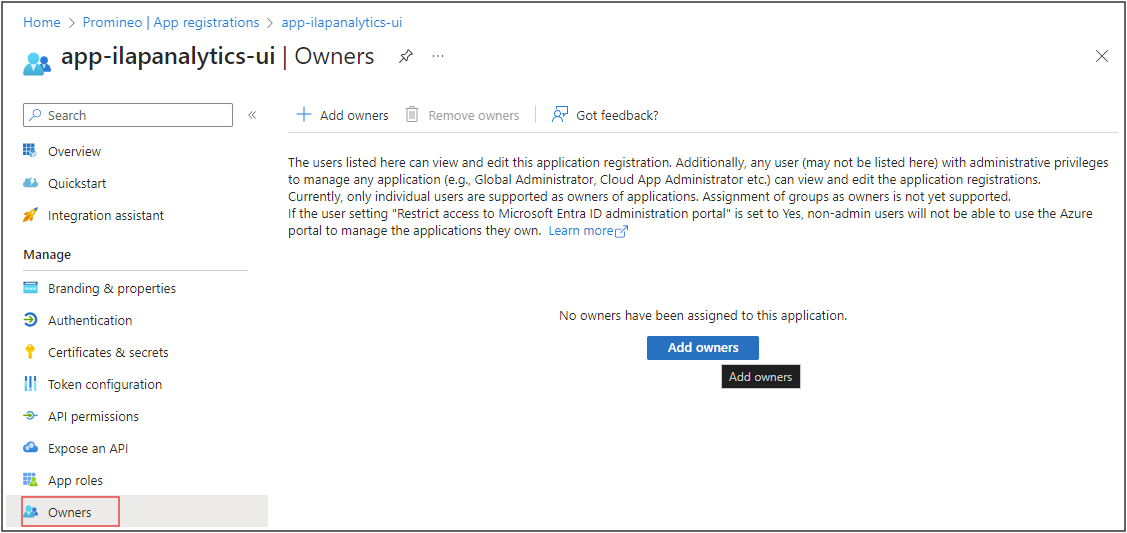Viewport: 1127px width, 533px height.
Task: Click Add owners in the toolbar
Action: [342, 115]
